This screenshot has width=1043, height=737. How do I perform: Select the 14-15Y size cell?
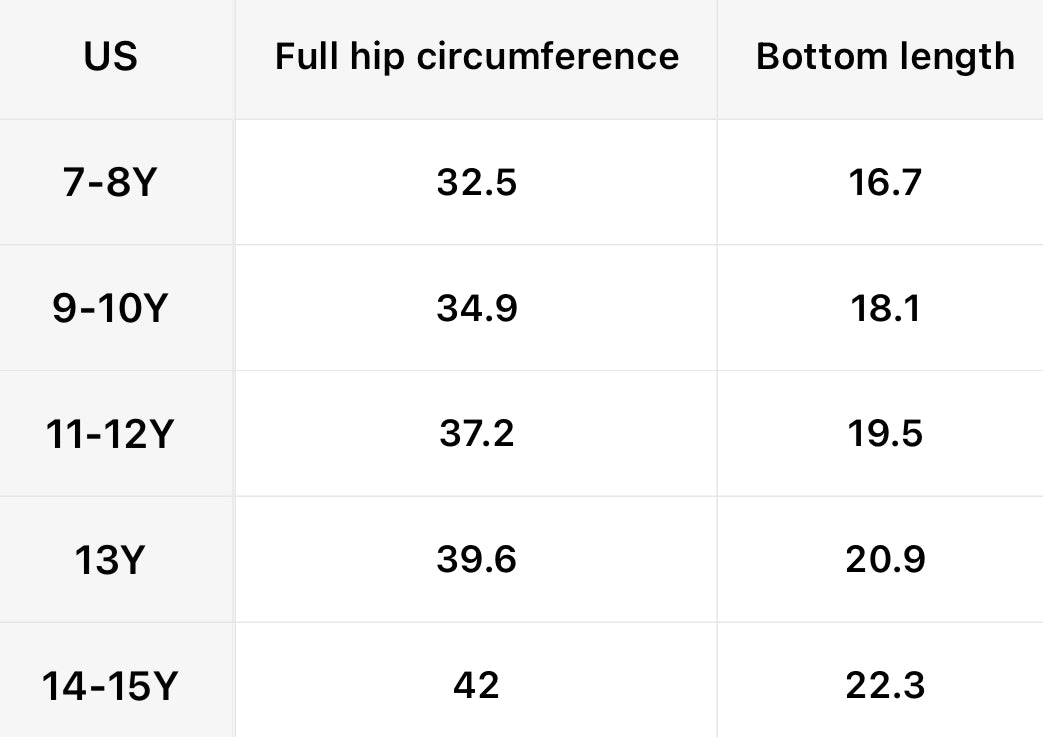(x=110, y=686)
